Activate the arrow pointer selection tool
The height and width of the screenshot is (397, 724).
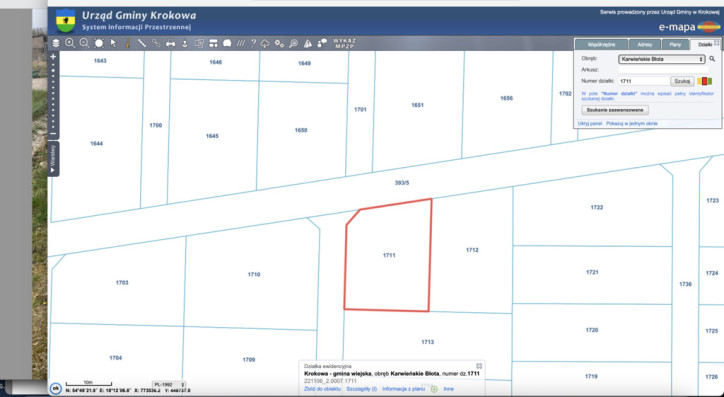tap(114, 43)
